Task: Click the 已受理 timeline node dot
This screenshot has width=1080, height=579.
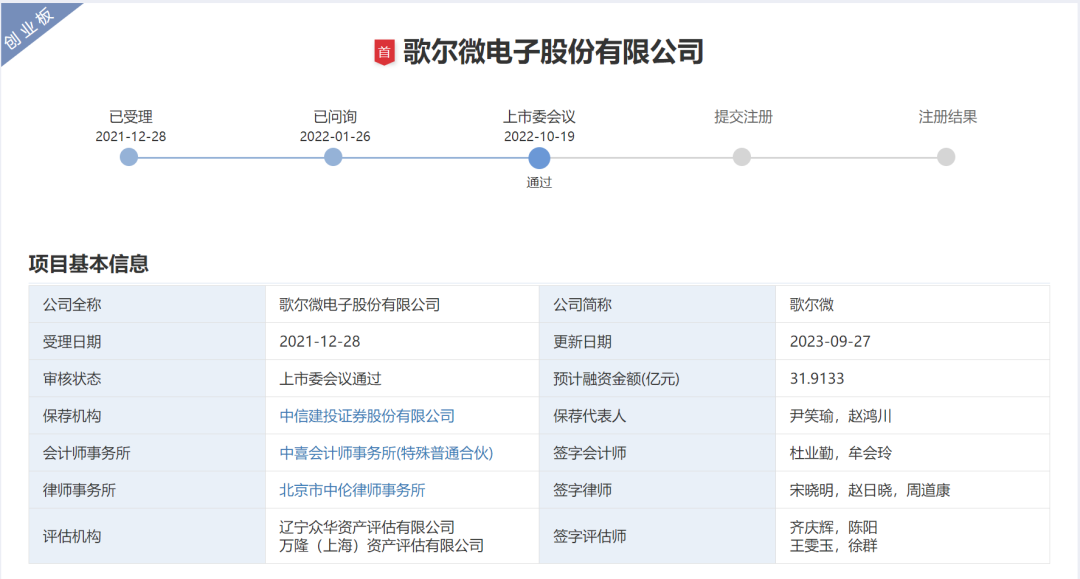Action: [128, 156]
